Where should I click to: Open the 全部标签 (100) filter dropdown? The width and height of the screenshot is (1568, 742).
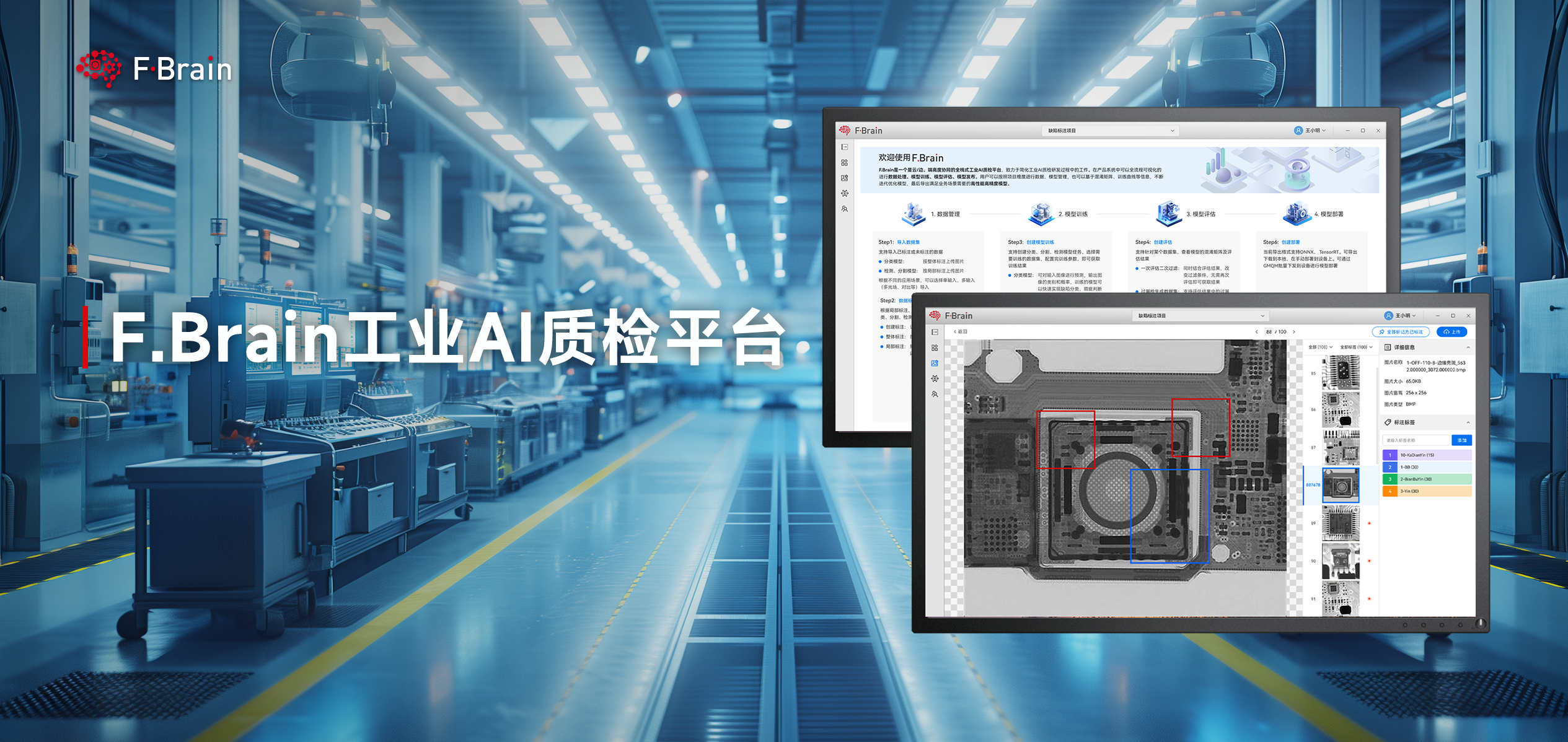click(1356, 347)
